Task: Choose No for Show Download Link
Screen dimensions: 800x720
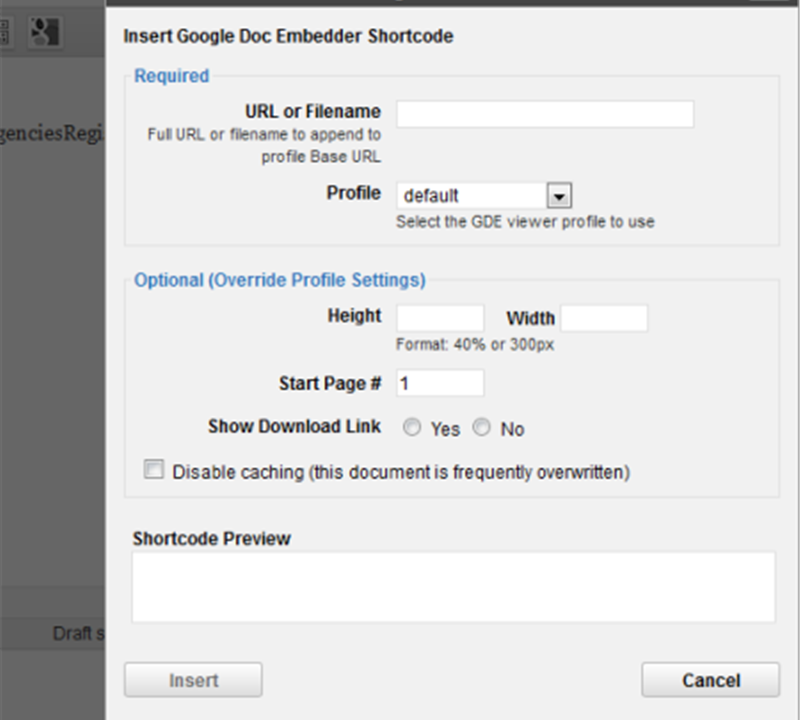Action: pyautogui.click(x=482, y=428)
